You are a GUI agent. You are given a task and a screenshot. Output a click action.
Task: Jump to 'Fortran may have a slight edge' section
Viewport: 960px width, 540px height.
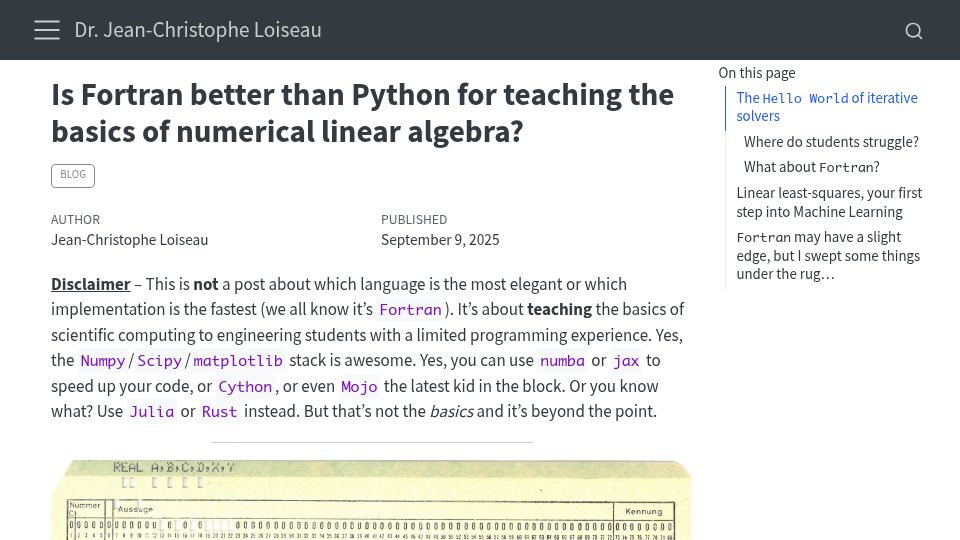pyautogui.click(x=828, y=255)
